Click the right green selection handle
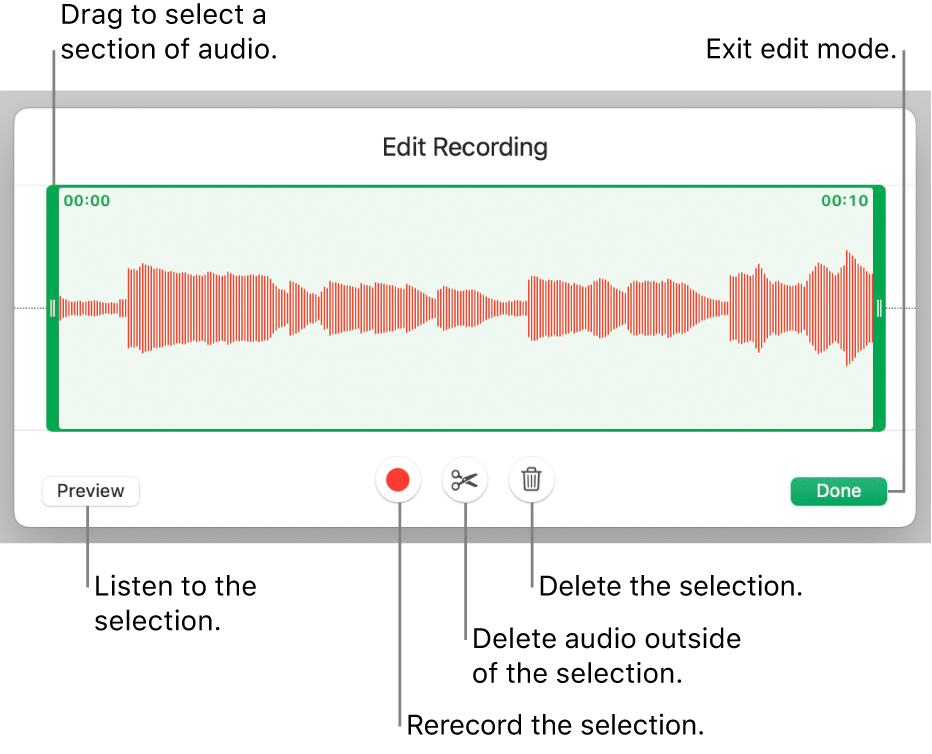932x754 pixels. 877,308
